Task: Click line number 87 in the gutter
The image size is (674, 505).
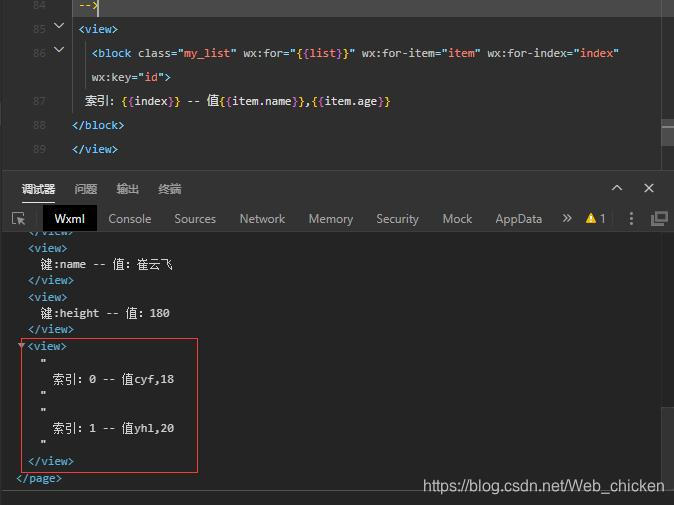Action: [39, 101]
